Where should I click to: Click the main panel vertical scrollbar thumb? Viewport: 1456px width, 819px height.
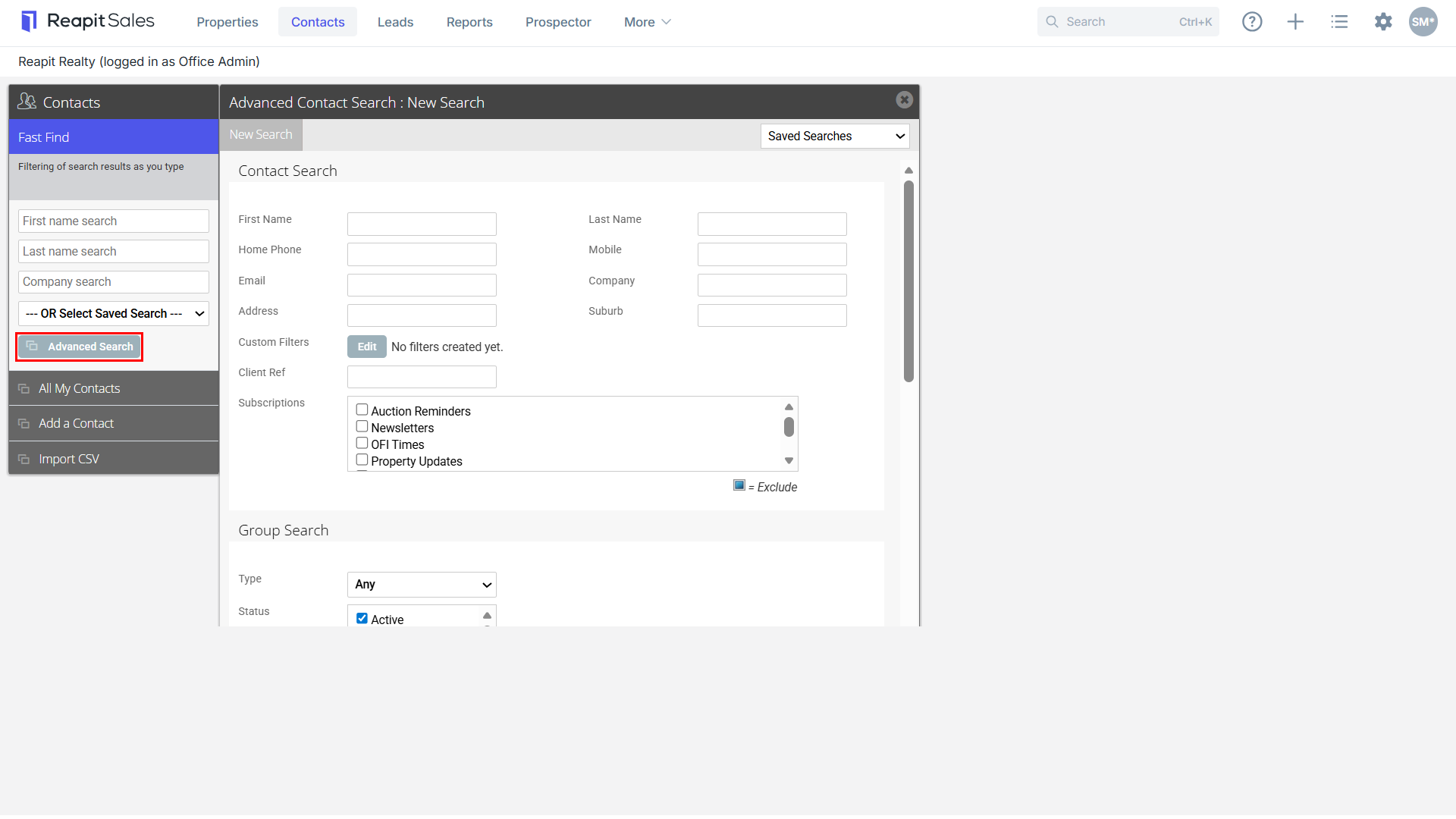[x=908, y=281]
